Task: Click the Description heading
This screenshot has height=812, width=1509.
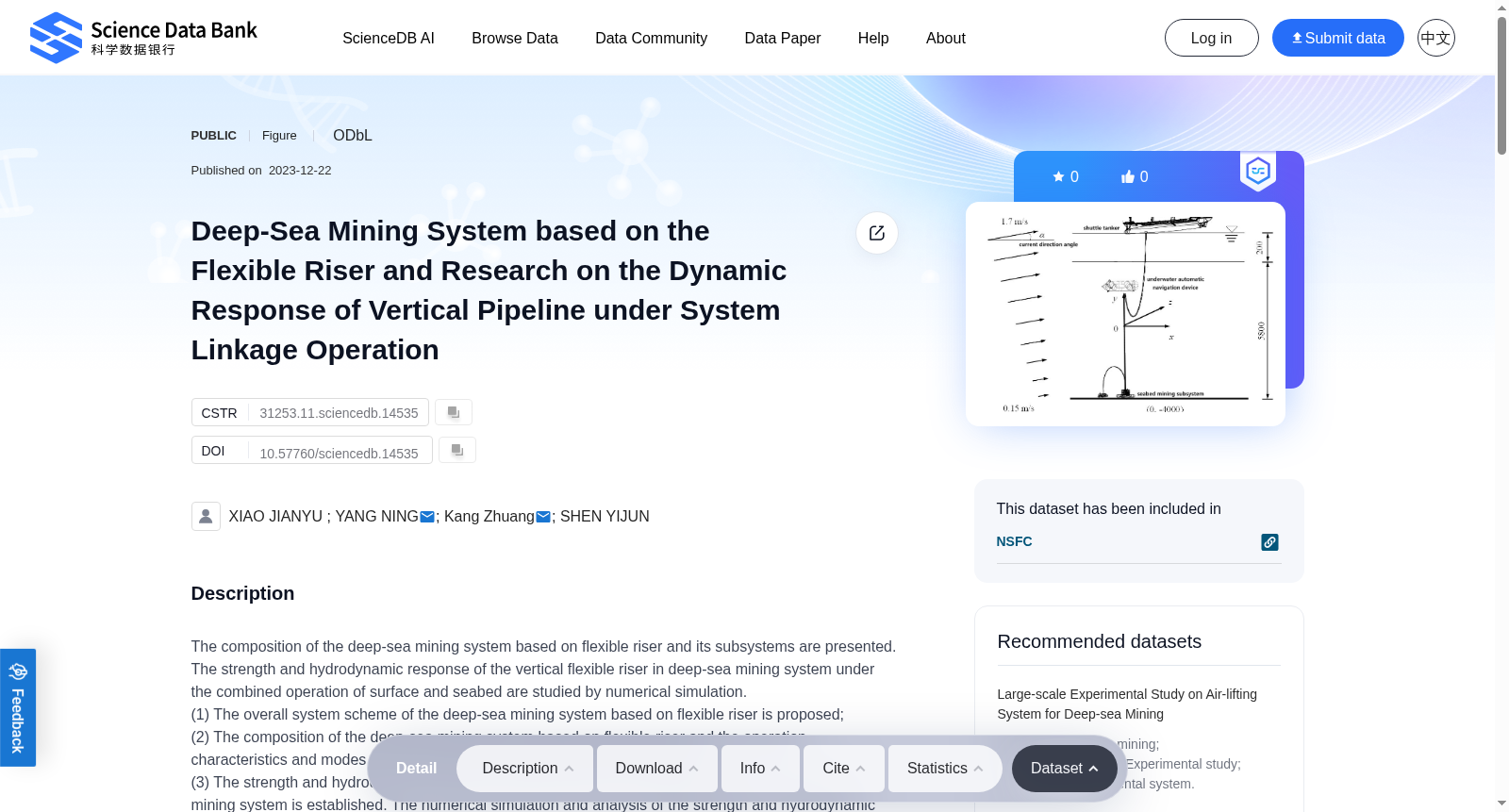Action: 242,593
